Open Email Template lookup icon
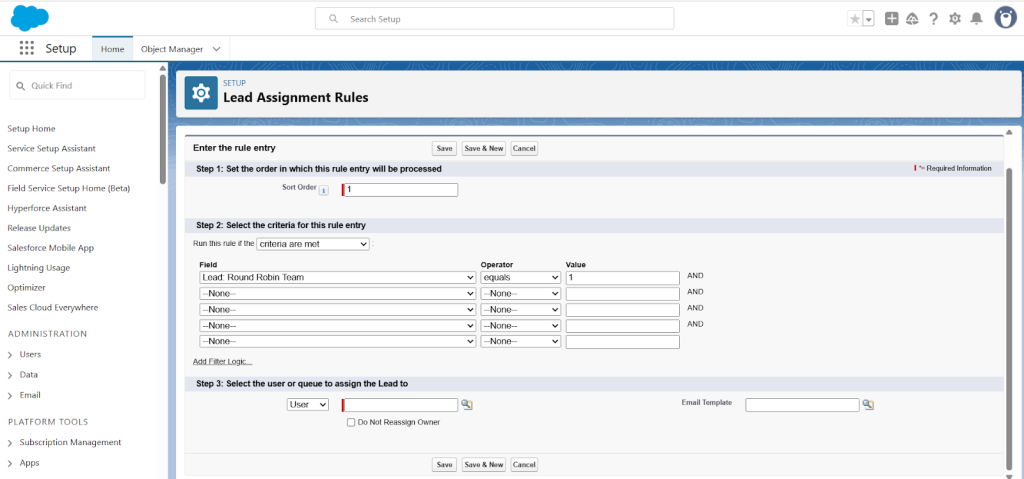This screenshot has height=479, width=1024. point(868,405)
